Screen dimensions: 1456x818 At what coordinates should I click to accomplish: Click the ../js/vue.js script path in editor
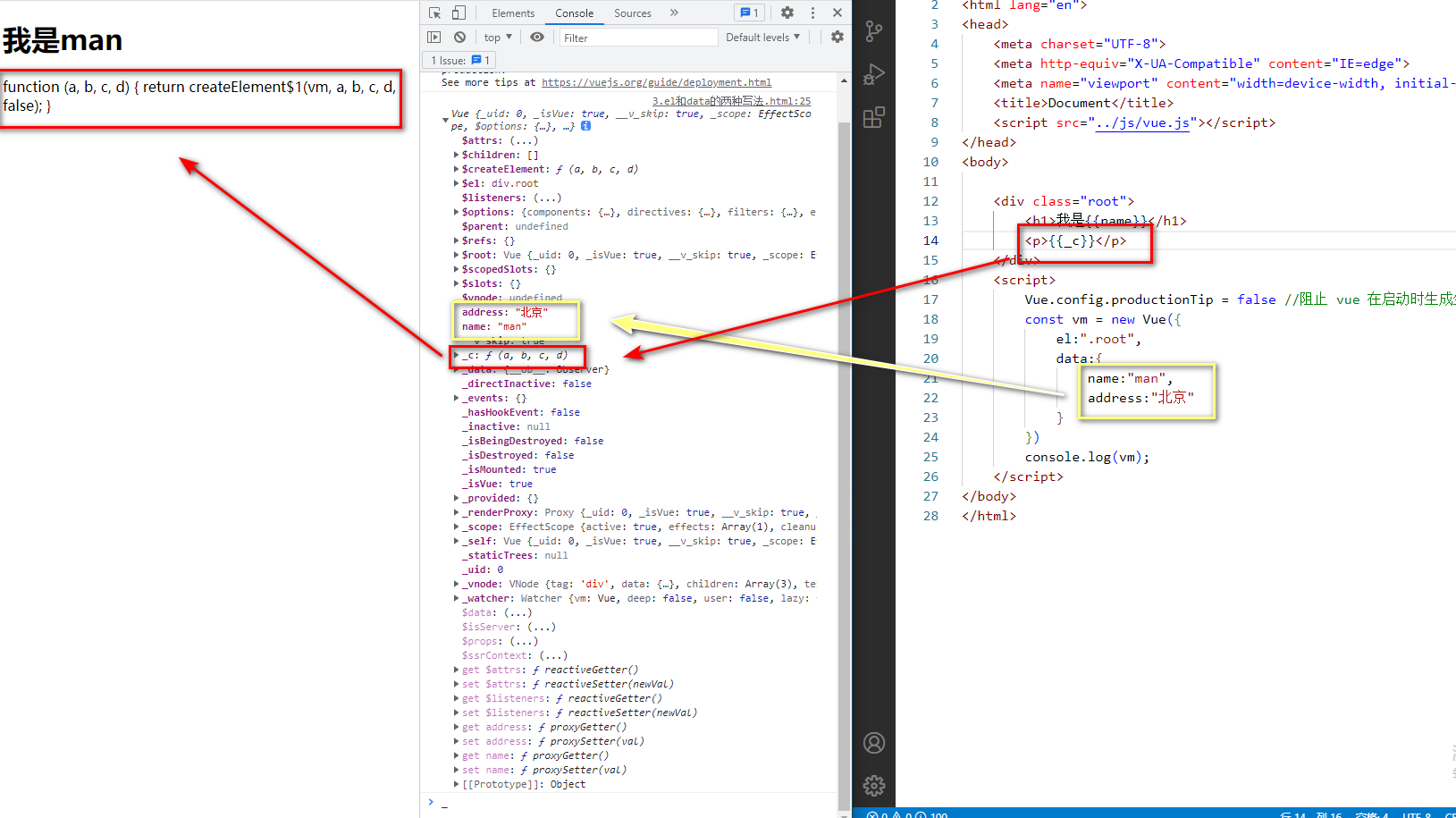pyautogui.click(x=1143, y=122)
